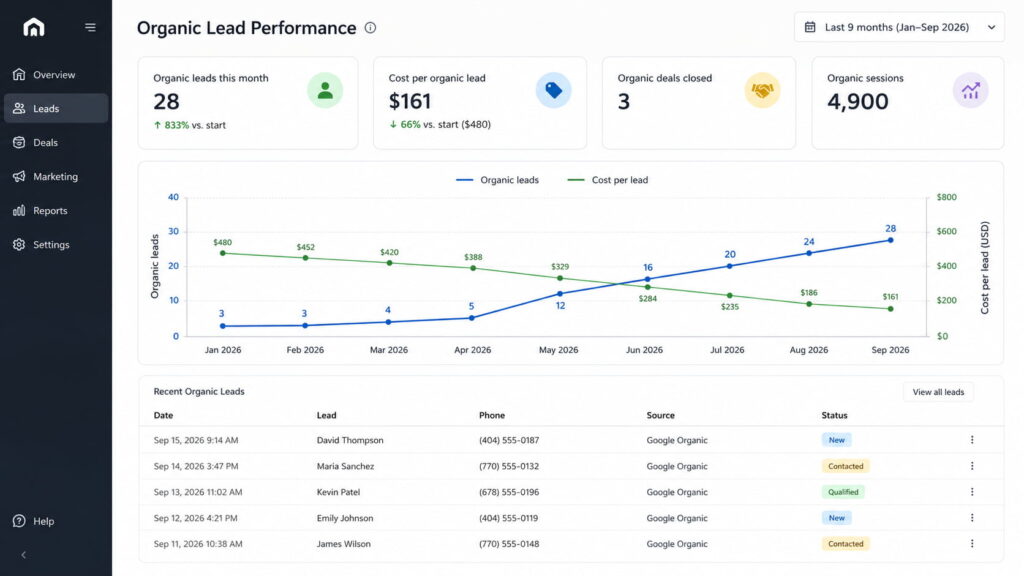This screenshot has width=1024, height=576.
Task: Toggle the Organic leads legend item
Action: 498,180
